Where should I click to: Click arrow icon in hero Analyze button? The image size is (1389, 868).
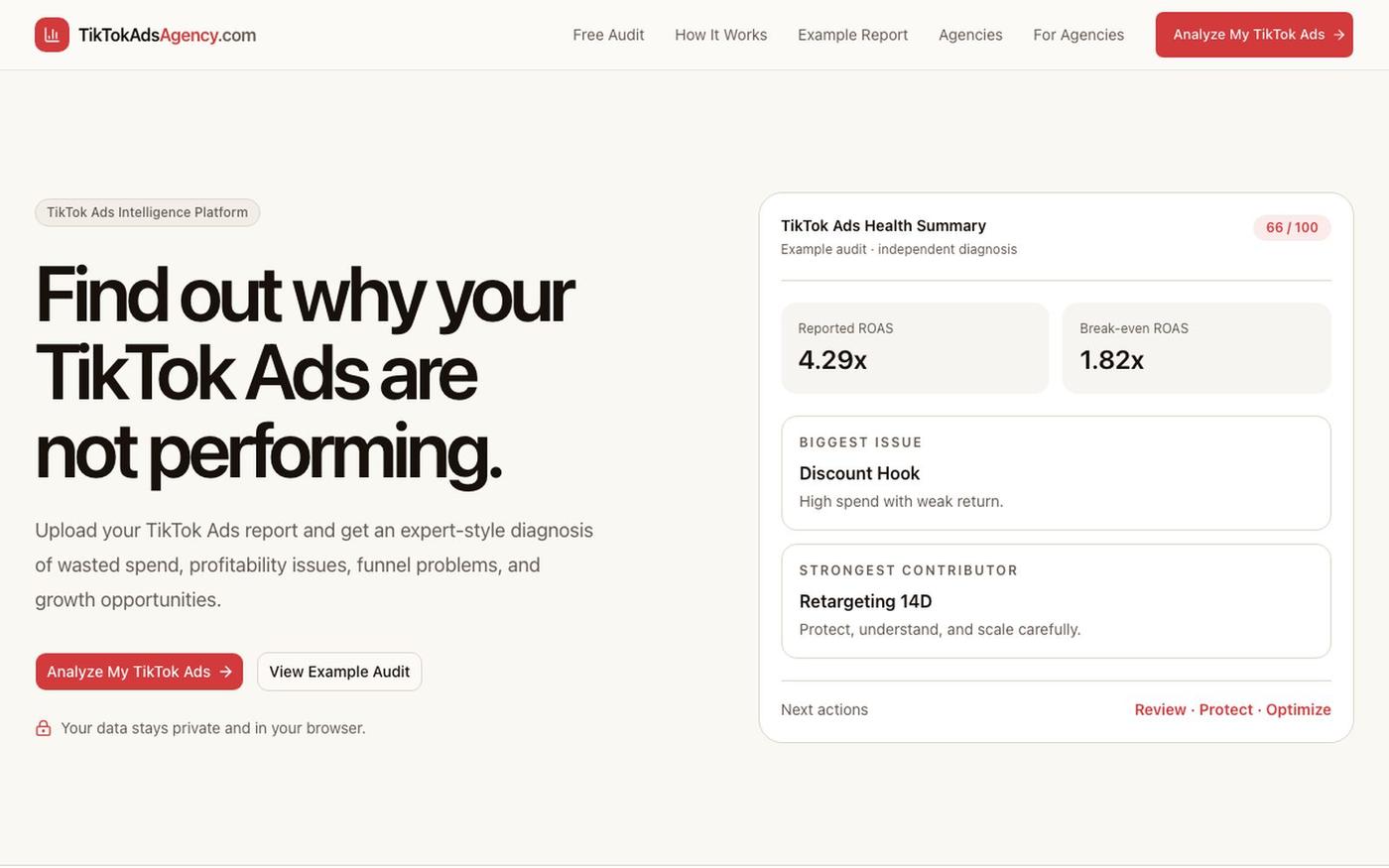click(225, 672)
